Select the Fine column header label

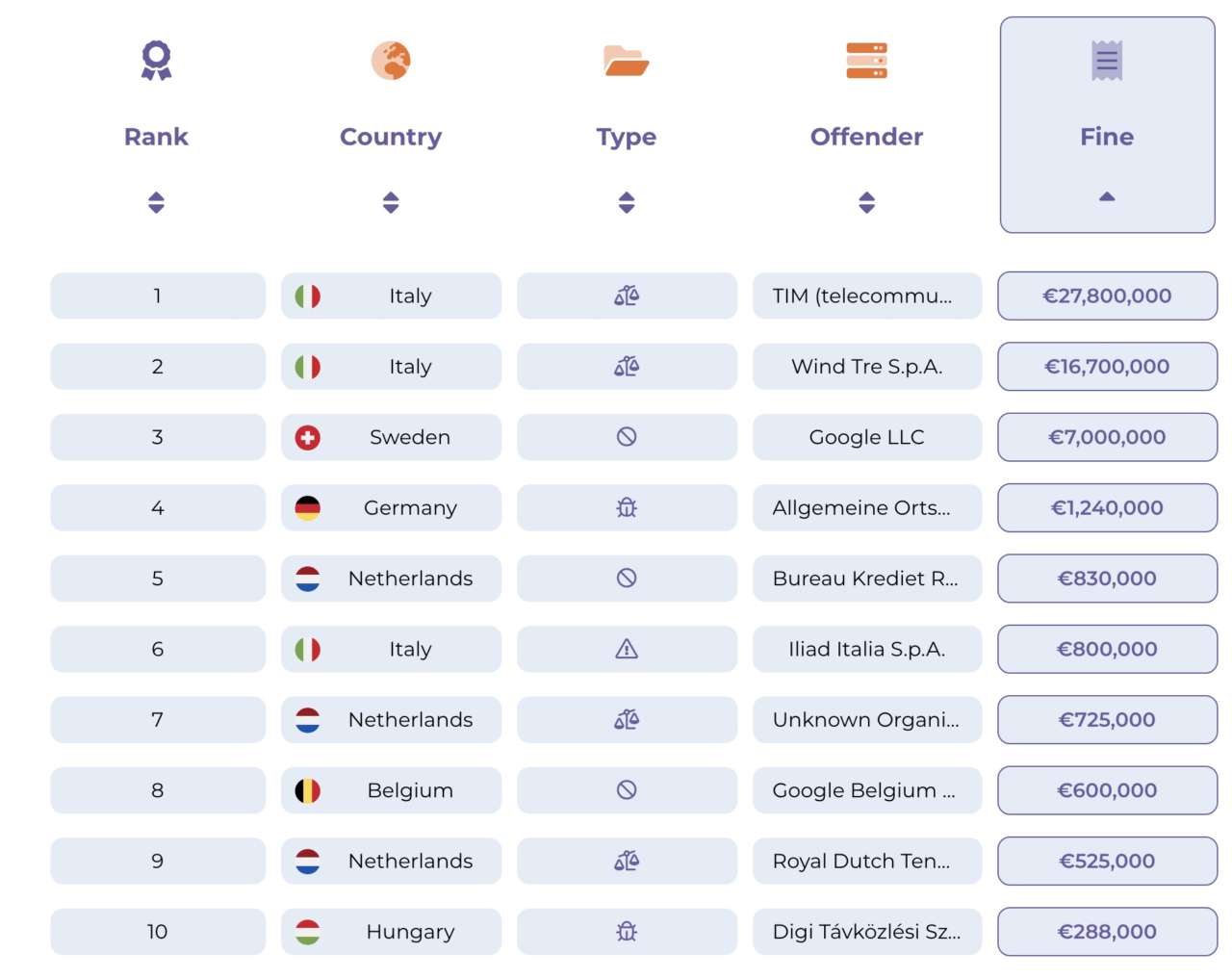click(1107, 137)
